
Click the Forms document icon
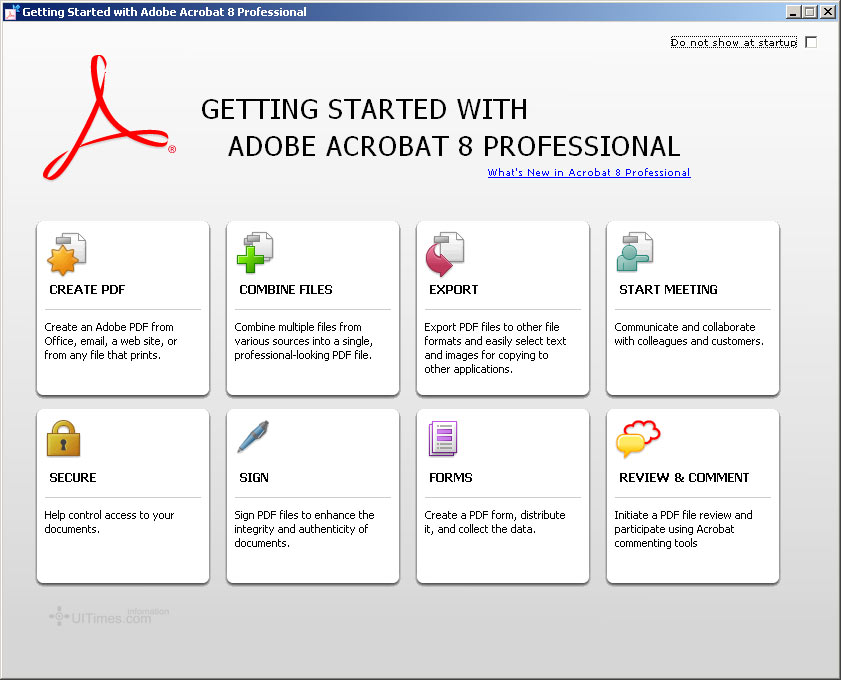click(443, 438)
